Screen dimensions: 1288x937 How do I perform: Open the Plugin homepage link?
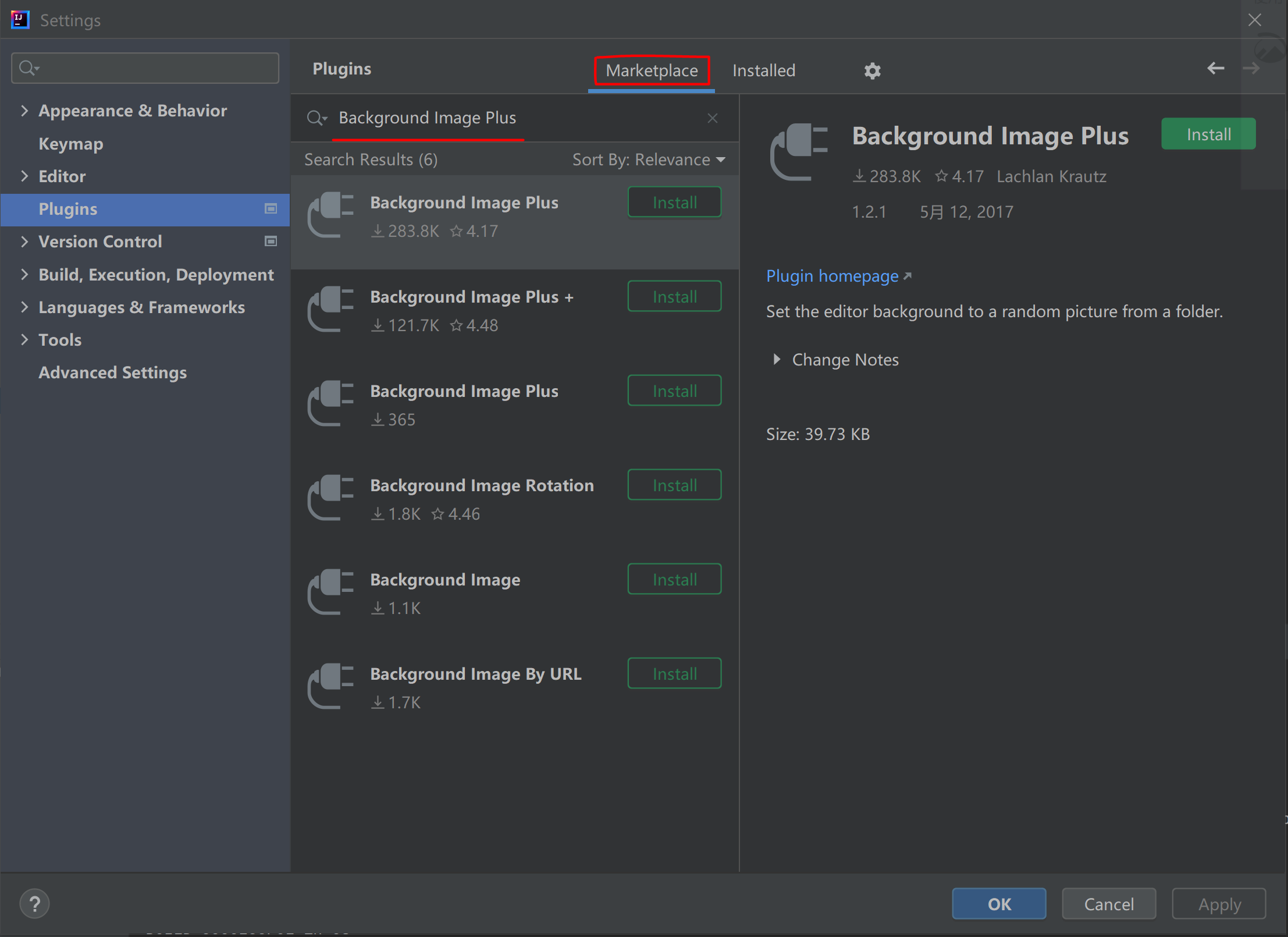833,276
